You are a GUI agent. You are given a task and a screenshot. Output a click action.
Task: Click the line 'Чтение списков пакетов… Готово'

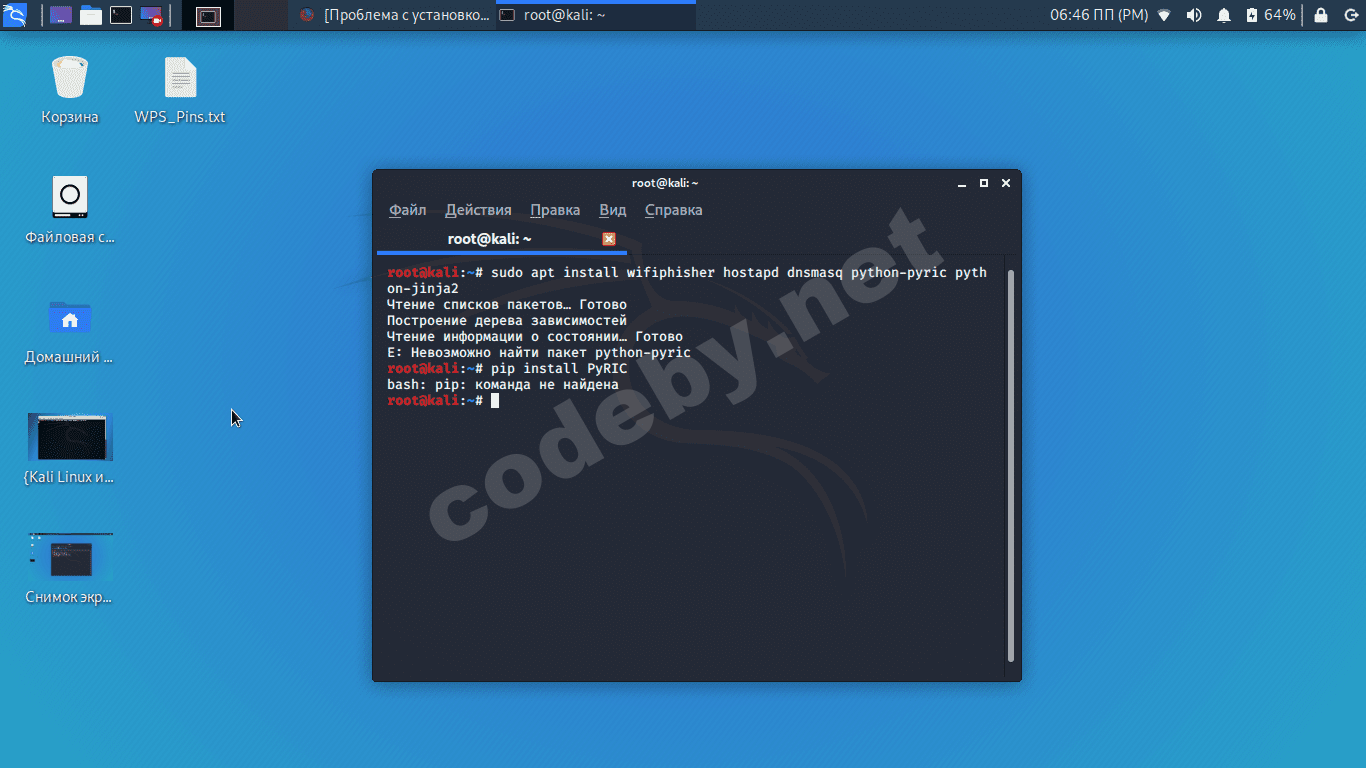point(507,305)
